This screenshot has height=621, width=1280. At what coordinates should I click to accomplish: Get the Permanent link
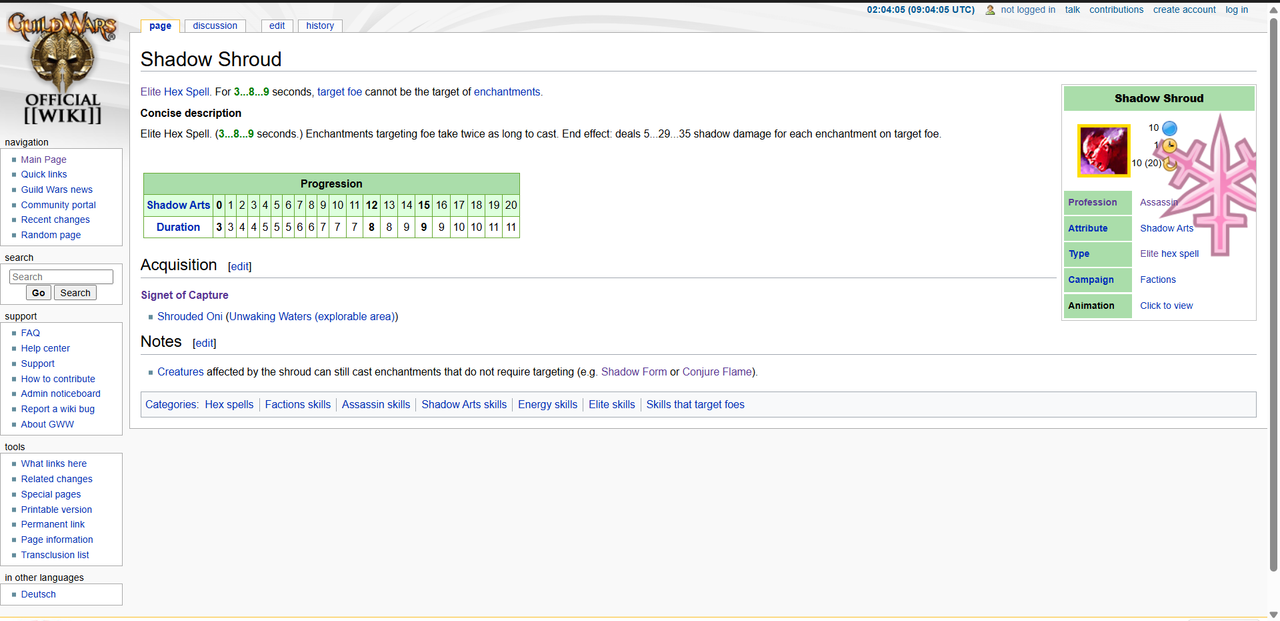pos(53,525)
